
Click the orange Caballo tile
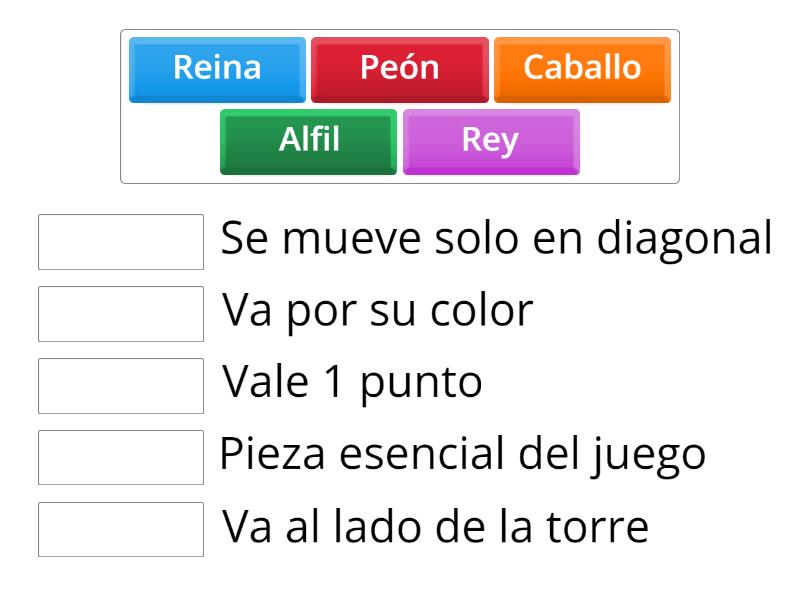point(582,69)
